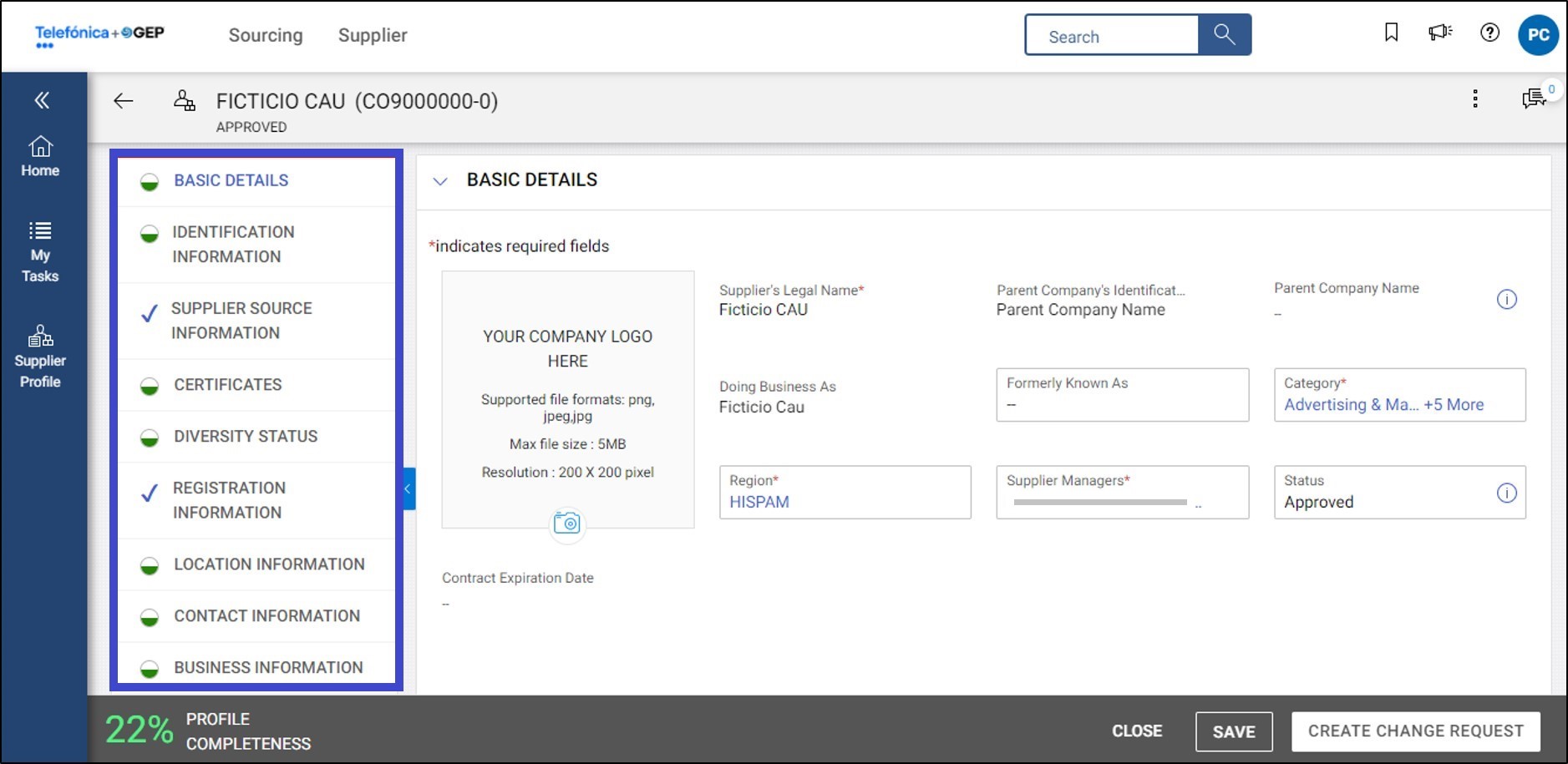The height and width of the screenshot is (764, 1568).
Task: Go back using the left arrow
Action: click(x=124, y=101)
